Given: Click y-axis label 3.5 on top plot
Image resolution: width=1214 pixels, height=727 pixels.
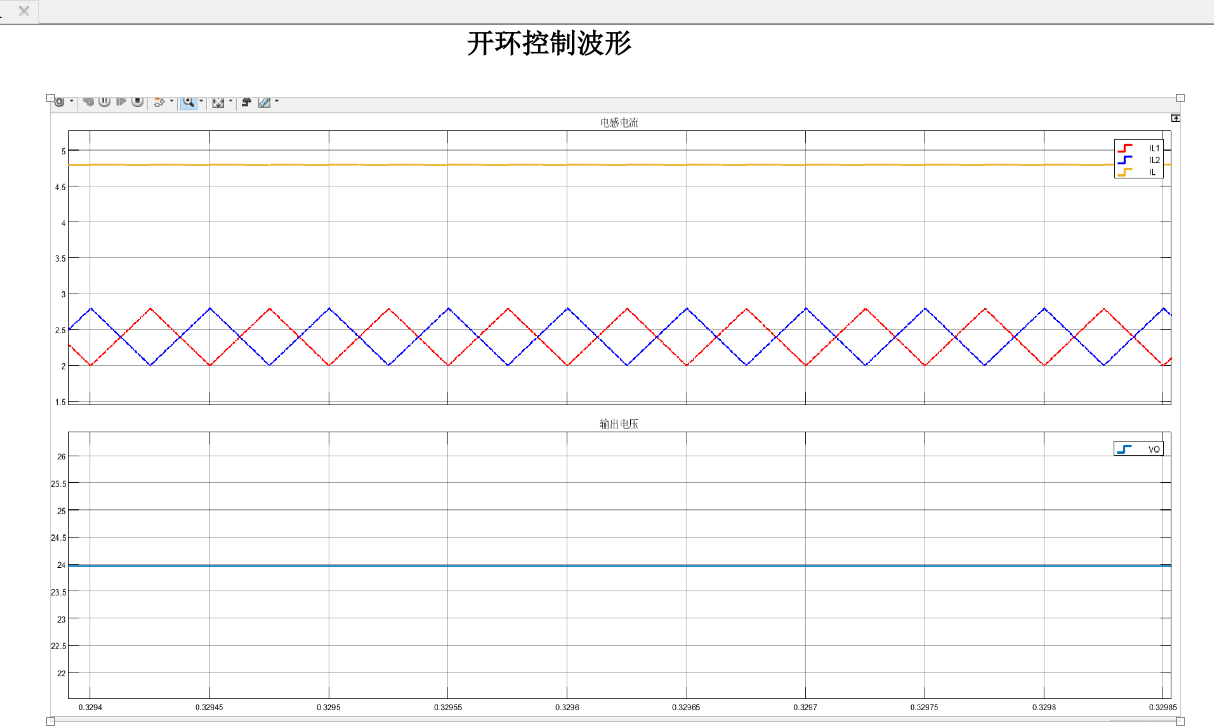Looking at the screenshot, I should (x=59, y=258).
